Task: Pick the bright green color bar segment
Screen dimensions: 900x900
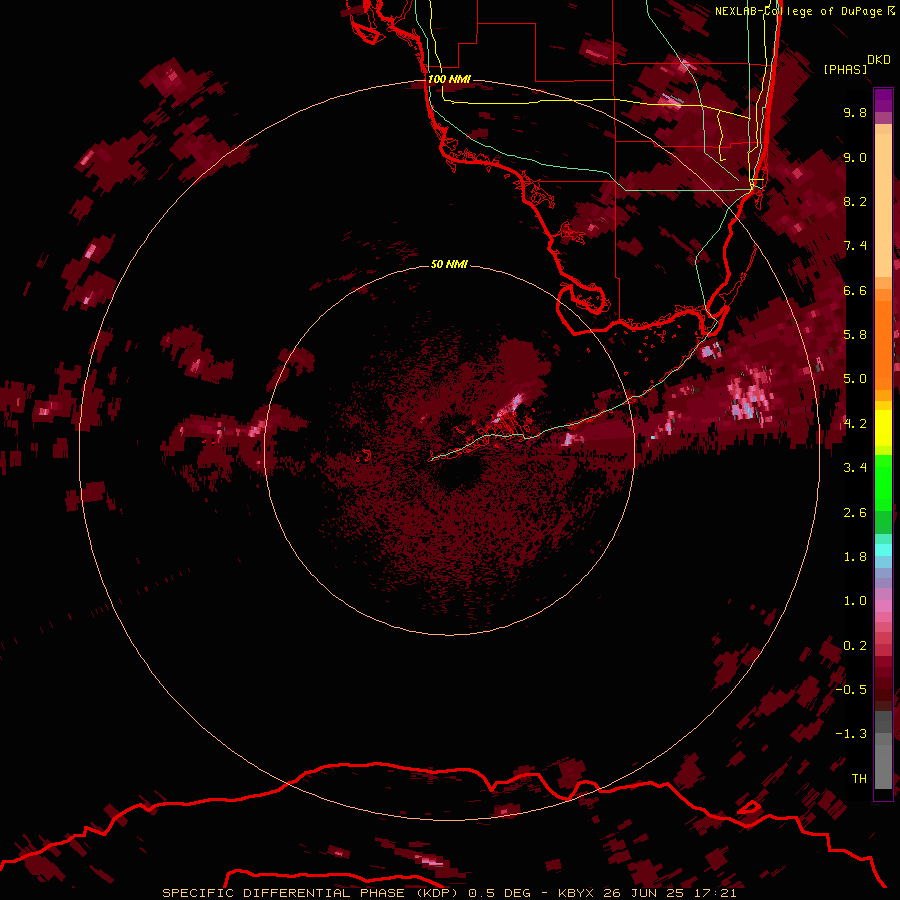Action: pyautogui.click(x=883, y=482)
